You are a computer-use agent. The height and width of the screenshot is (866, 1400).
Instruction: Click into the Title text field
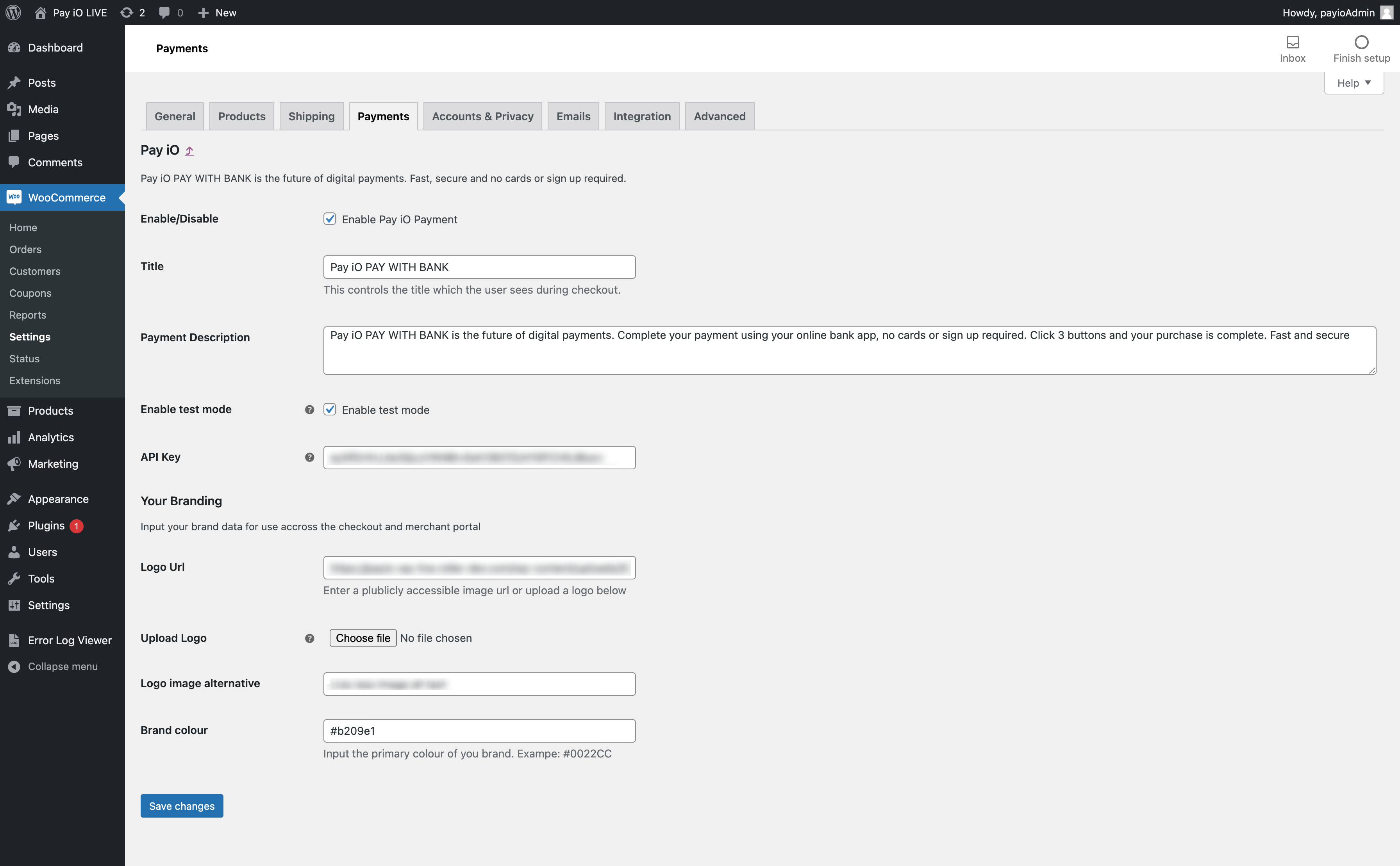[x=479, y=267]
